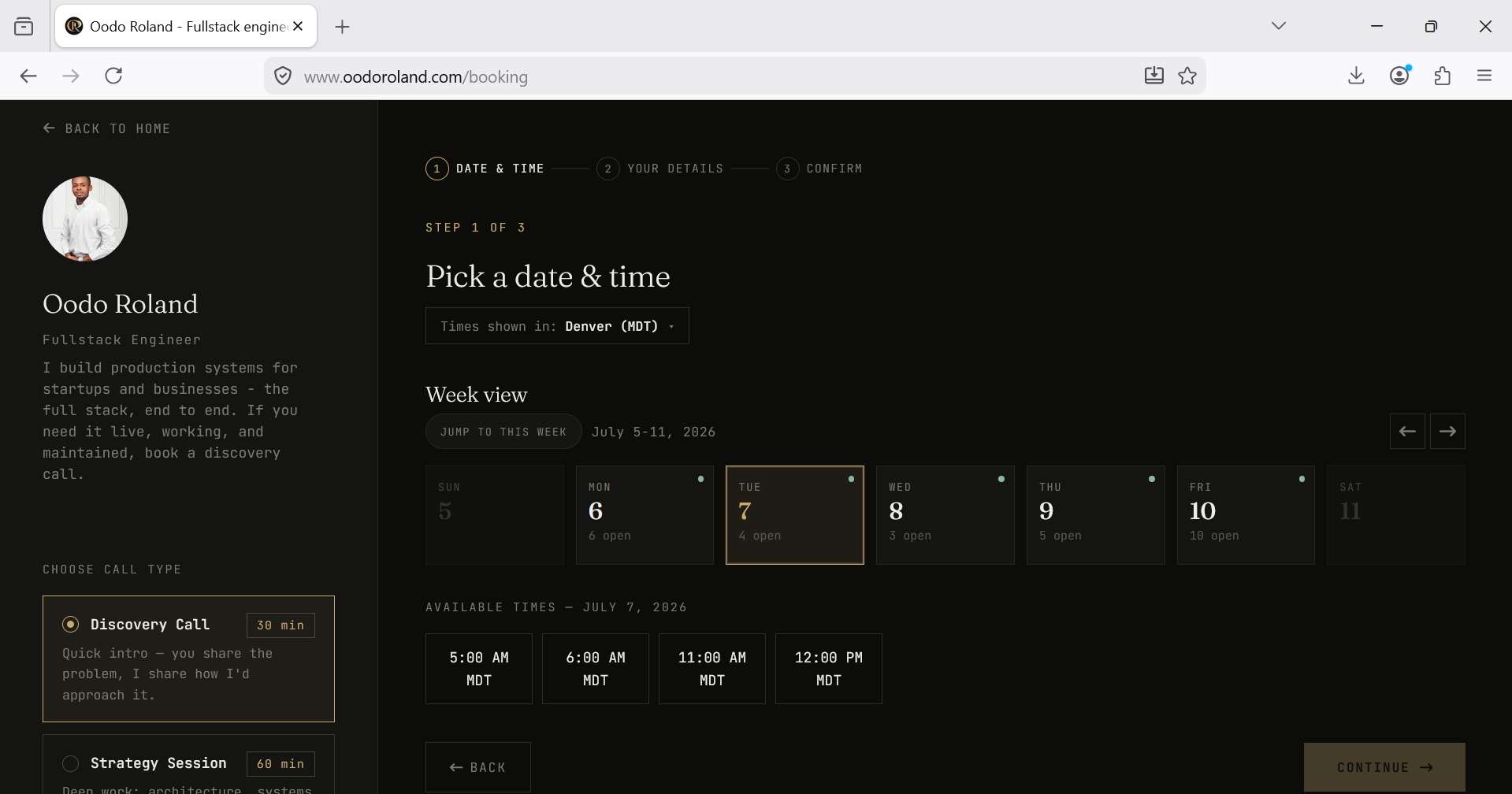Go to the Your Details step
This screenshot has width=1512, height=794.
click(x=659, y=169)
